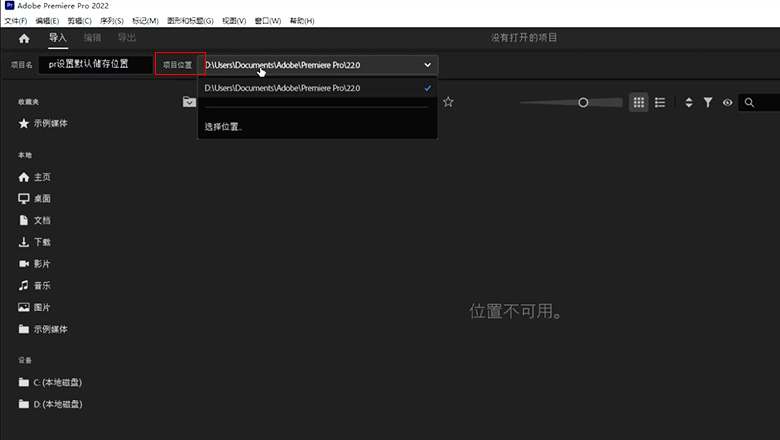The image size is (780, 440).
Task: Open the 窗口(W) menu
Action: [268, 21]
